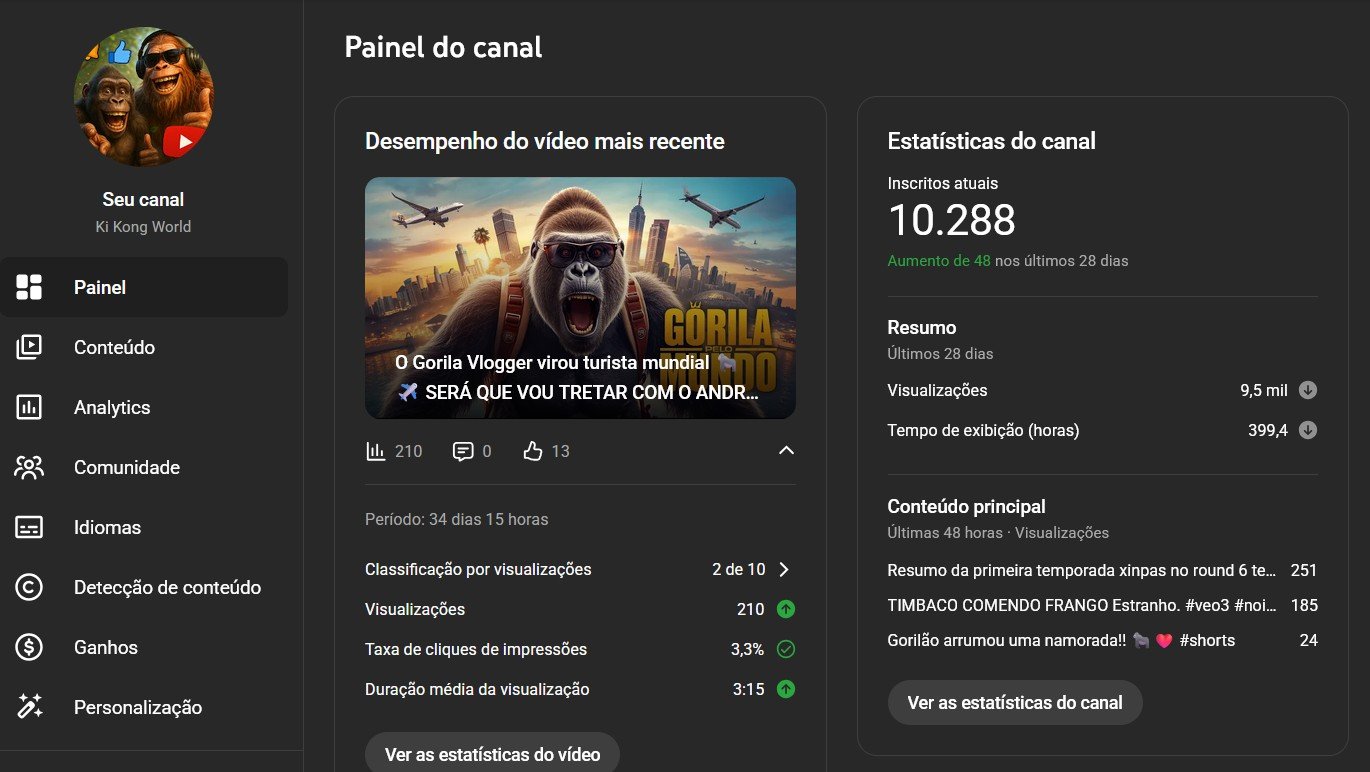Click the 'Conteúdo principal' section heading
1370x772 pixels.
966,506
